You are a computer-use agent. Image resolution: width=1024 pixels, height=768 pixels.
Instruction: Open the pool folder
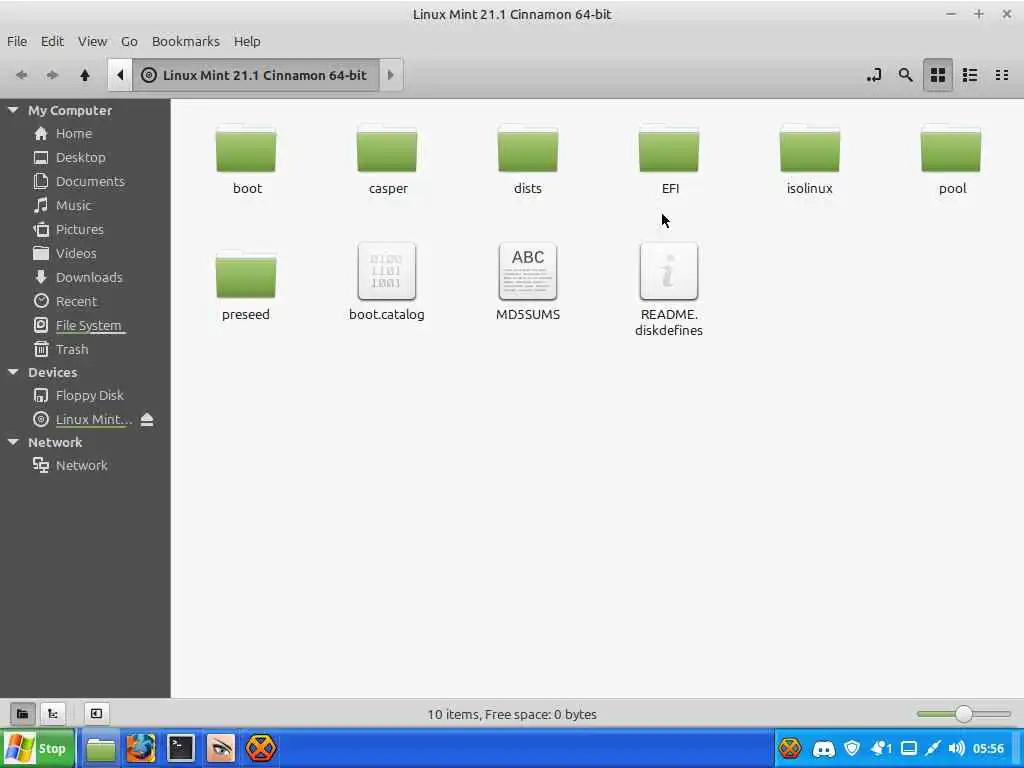[952, 159]
